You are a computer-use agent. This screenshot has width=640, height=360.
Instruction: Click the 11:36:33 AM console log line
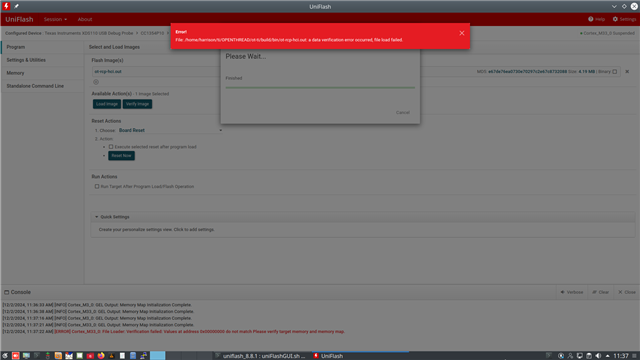coord(97,305)
